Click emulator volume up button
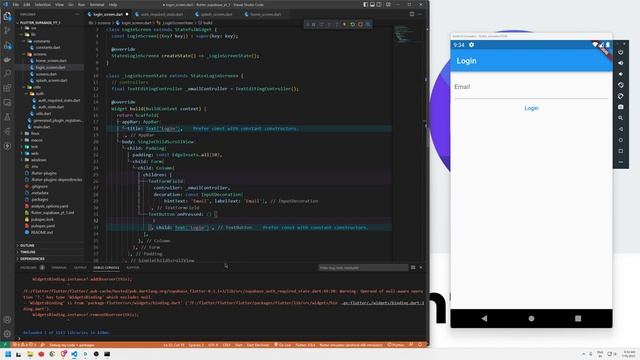Viewport: 640px width, 360px height. (x=620, y=63)
